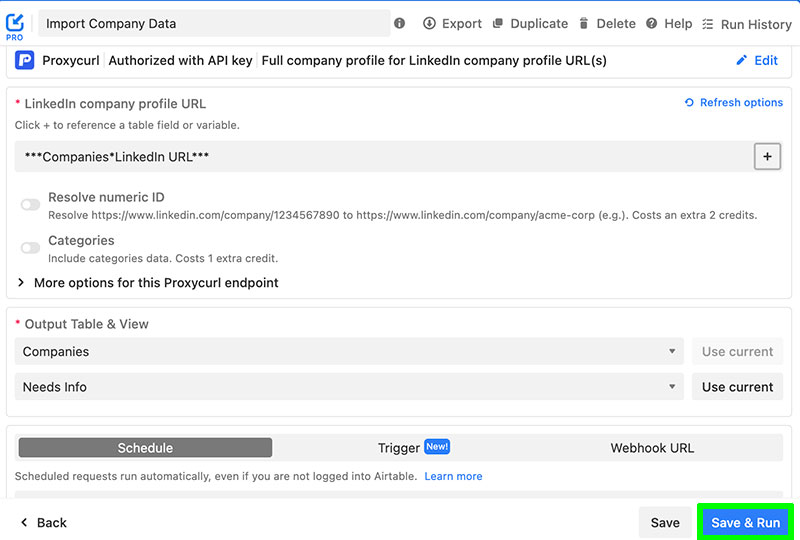
Task: Open the Learn more link
Action: [x=453, y=476]
